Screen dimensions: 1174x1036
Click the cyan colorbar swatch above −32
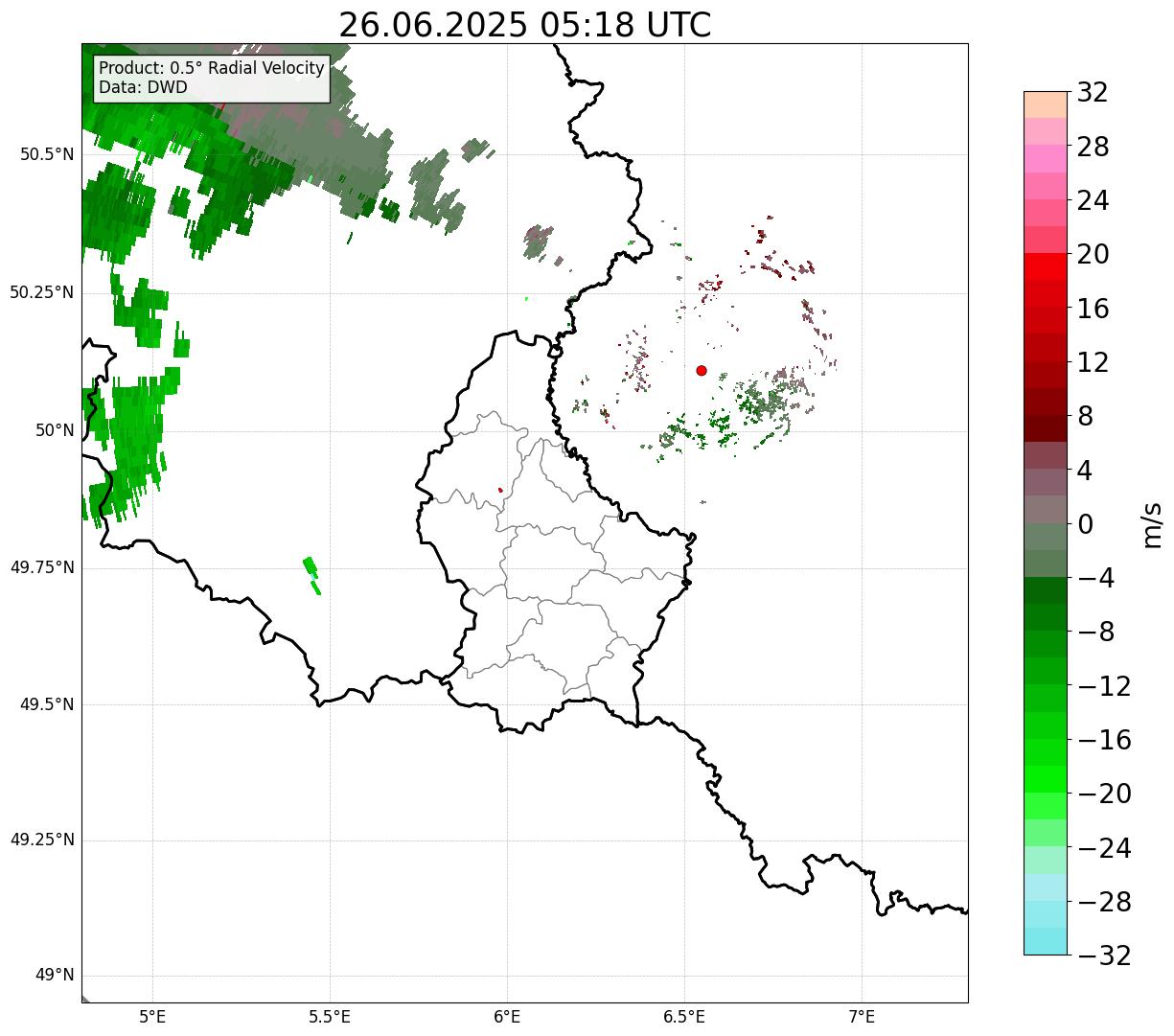[1046, 942]
